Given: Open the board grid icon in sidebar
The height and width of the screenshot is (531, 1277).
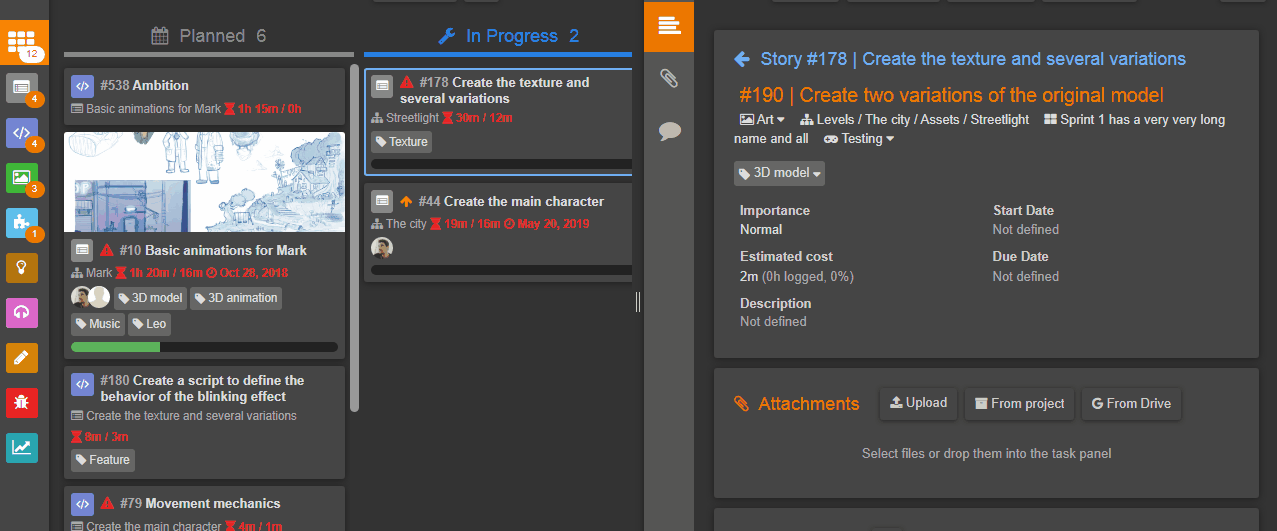Looking at the screenshot, I should click(22, 42).
